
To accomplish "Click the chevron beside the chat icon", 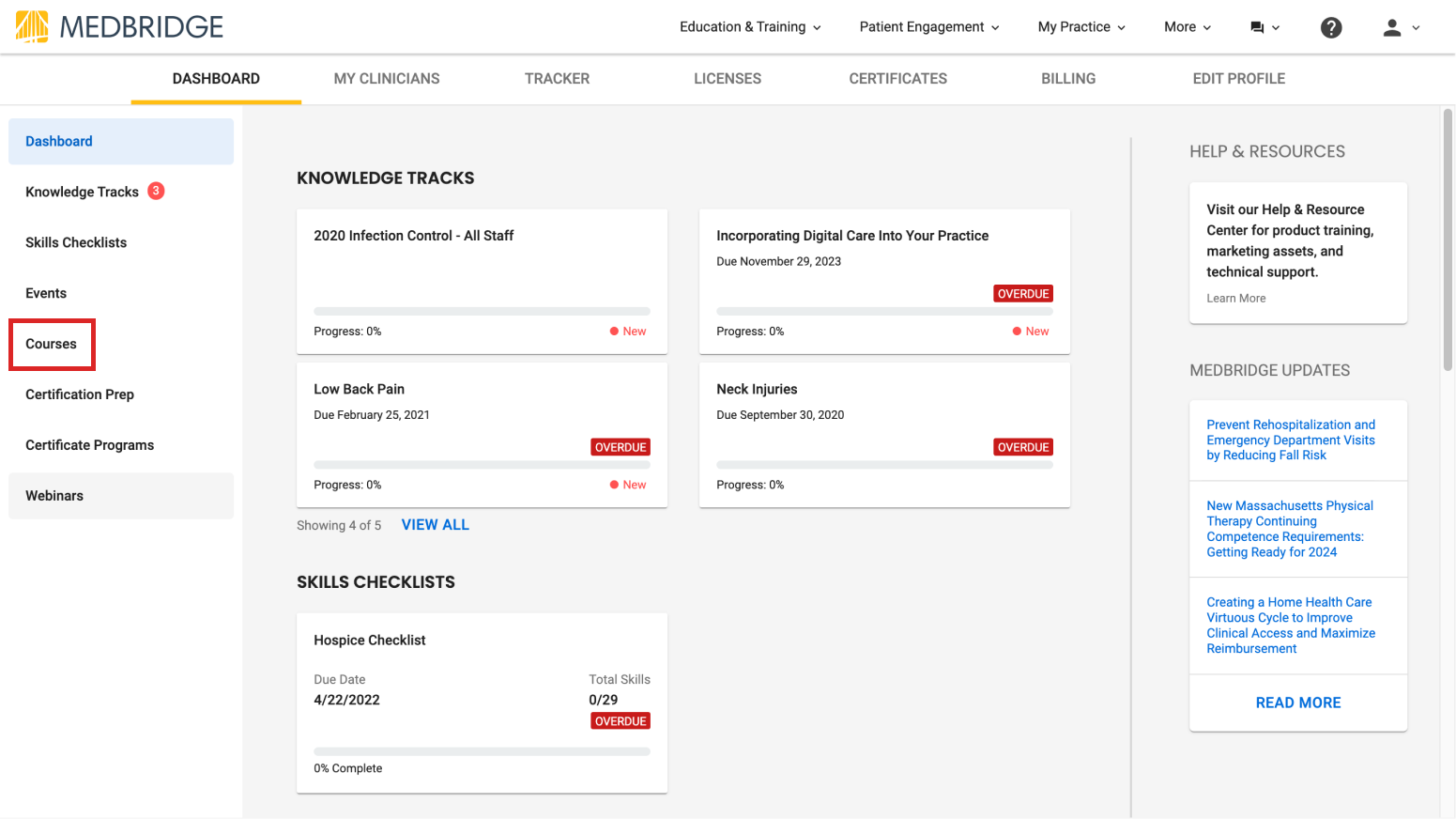I will [x=1276, y=28].
